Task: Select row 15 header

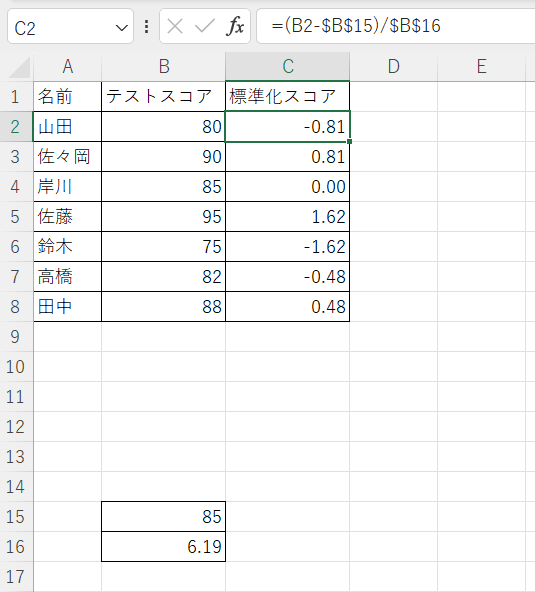Action: [x=15, y=516]
